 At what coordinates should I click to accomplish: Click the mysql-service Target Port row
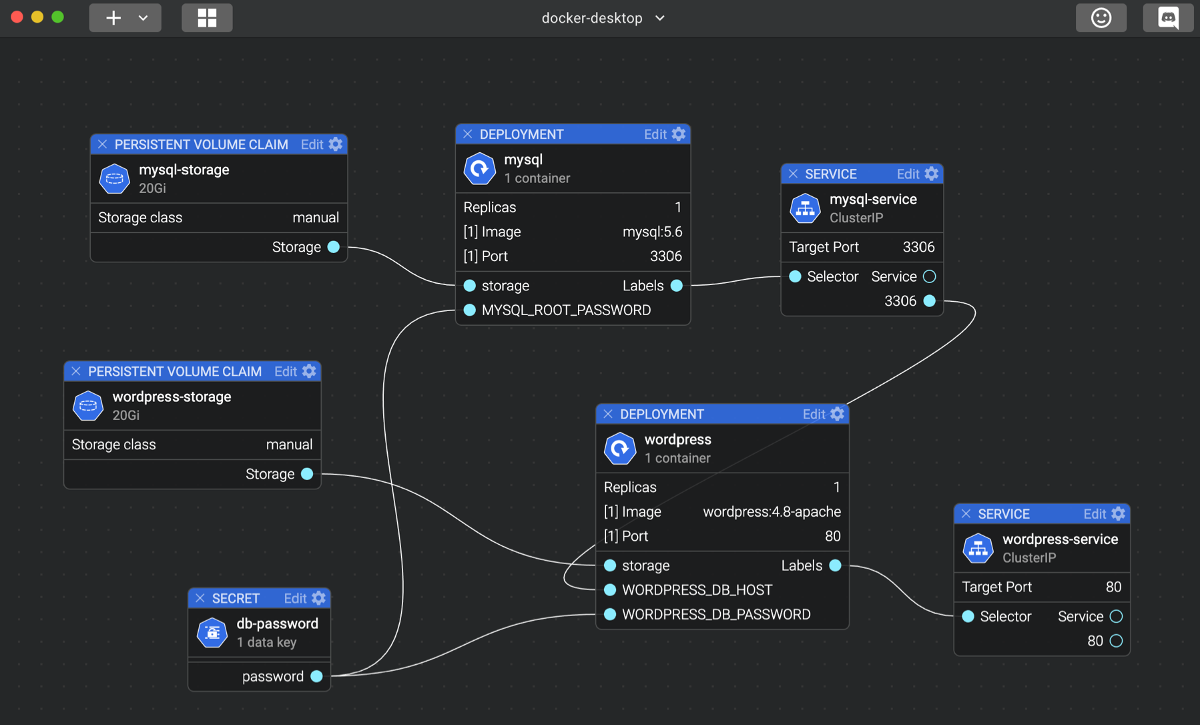tap(862, 247)
